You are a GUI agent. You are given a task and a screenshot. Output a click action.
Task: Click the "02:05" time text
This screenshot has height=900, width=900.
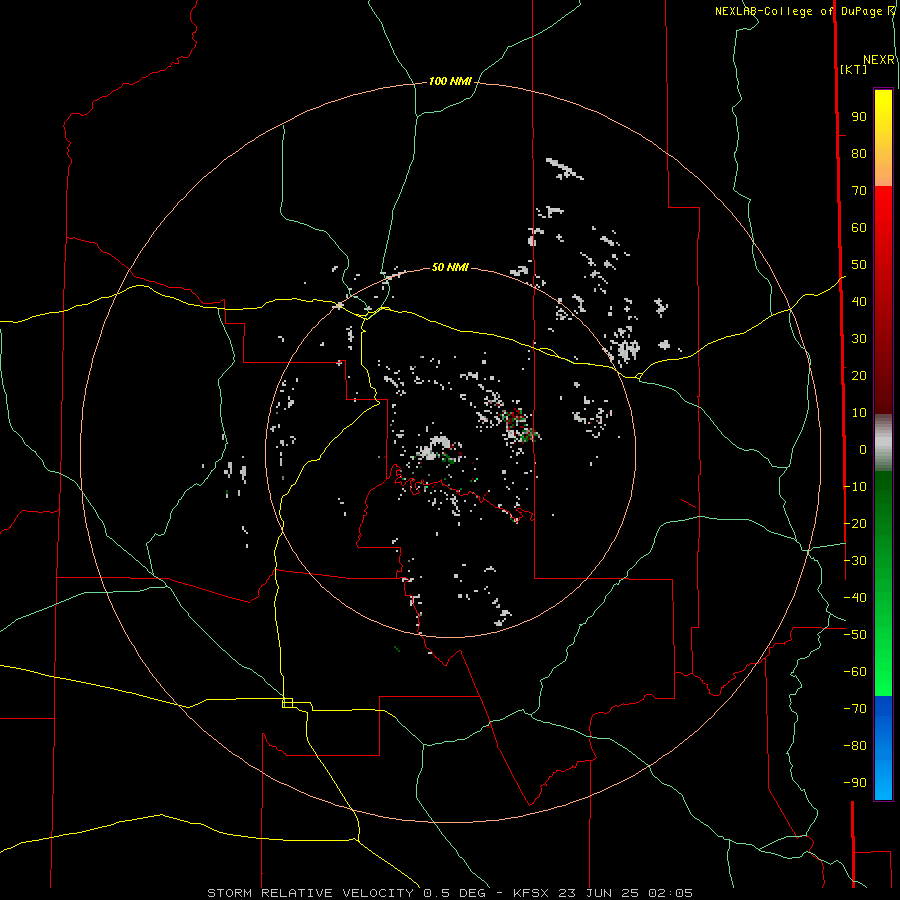click(670, 893)
